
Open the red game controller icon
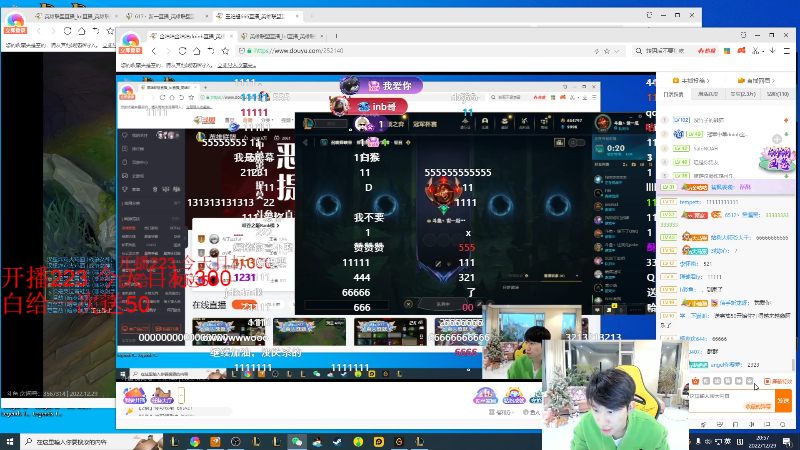tap(741, 51)
